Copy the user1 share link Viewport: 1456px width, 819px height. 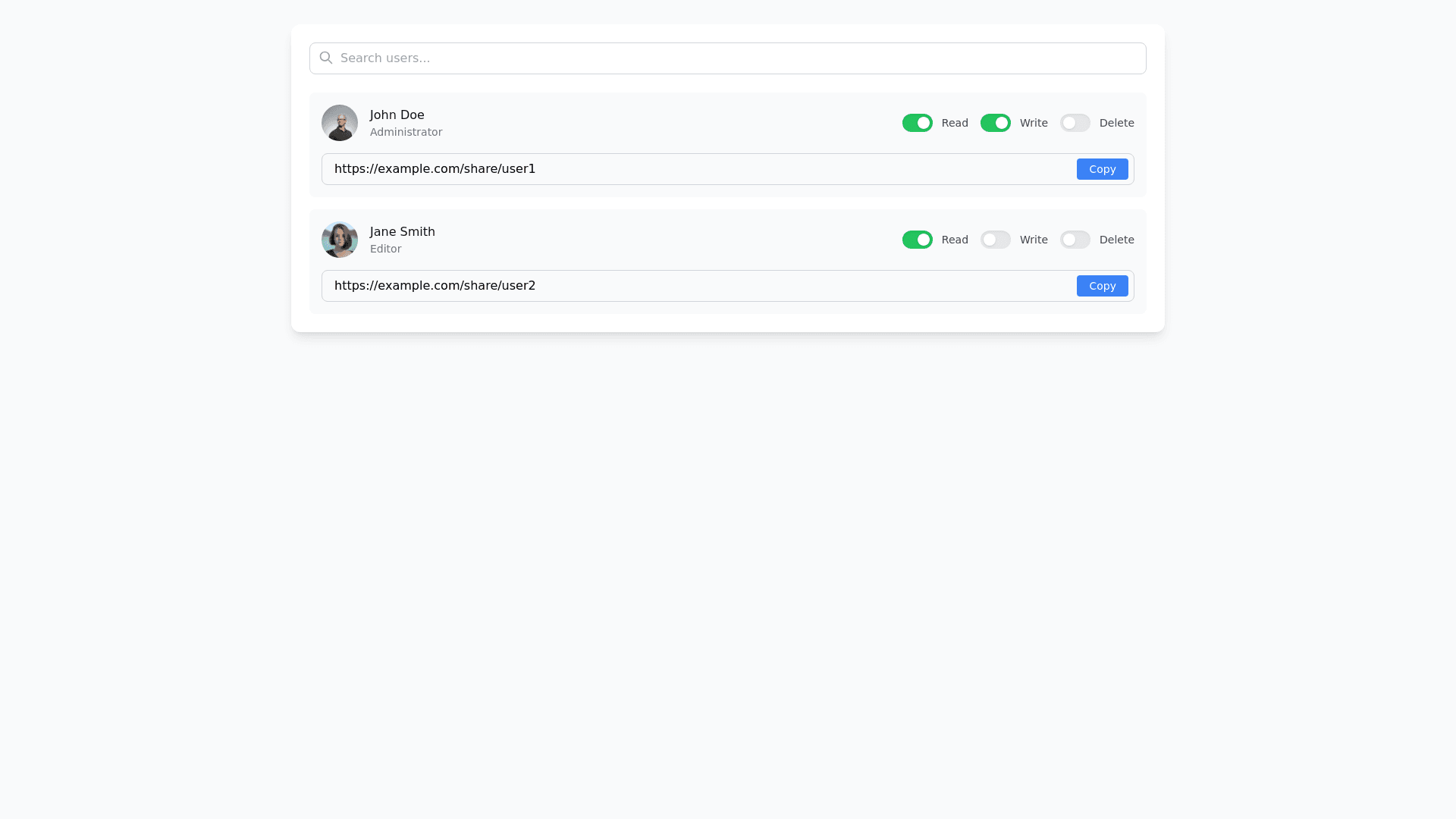(x=1102, y=169)
